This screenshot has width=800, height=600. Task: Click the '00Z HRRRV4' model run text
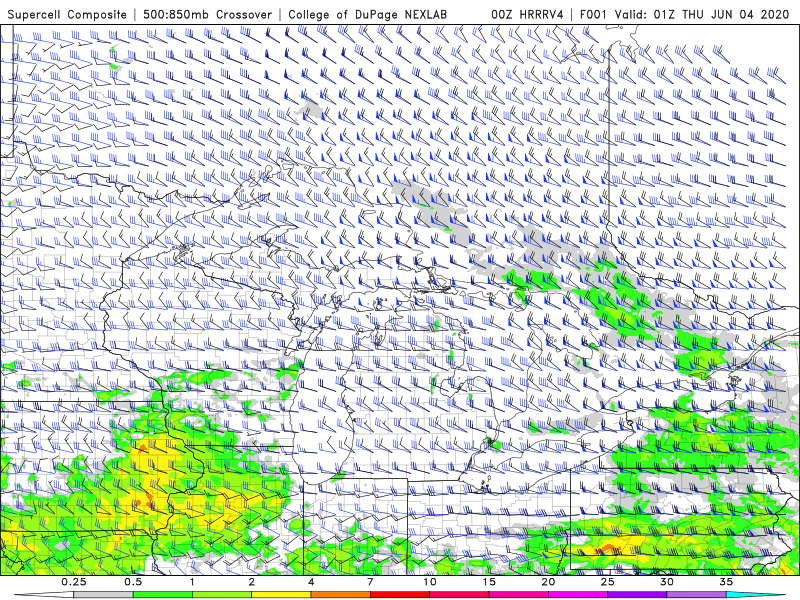[527, 15]
